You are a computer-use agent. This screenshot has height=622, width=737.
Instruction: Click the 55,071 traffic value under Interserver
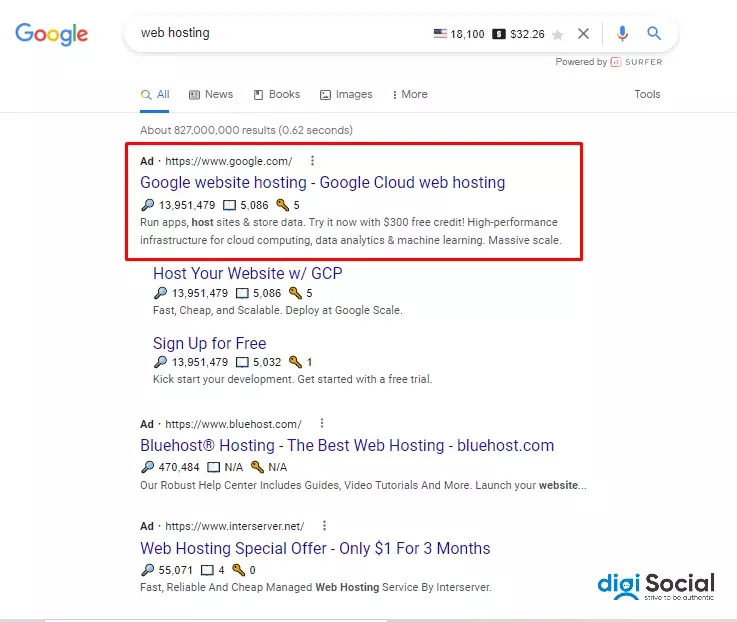[x=176, y=570]
